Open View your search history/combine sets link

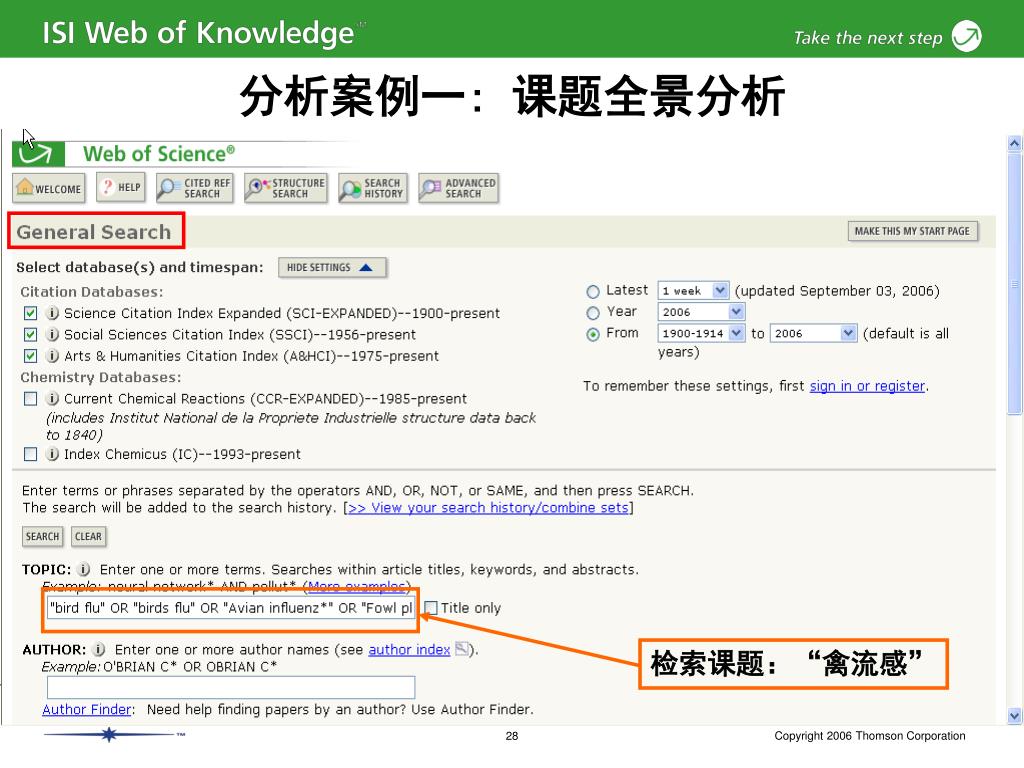coord(488,508)
